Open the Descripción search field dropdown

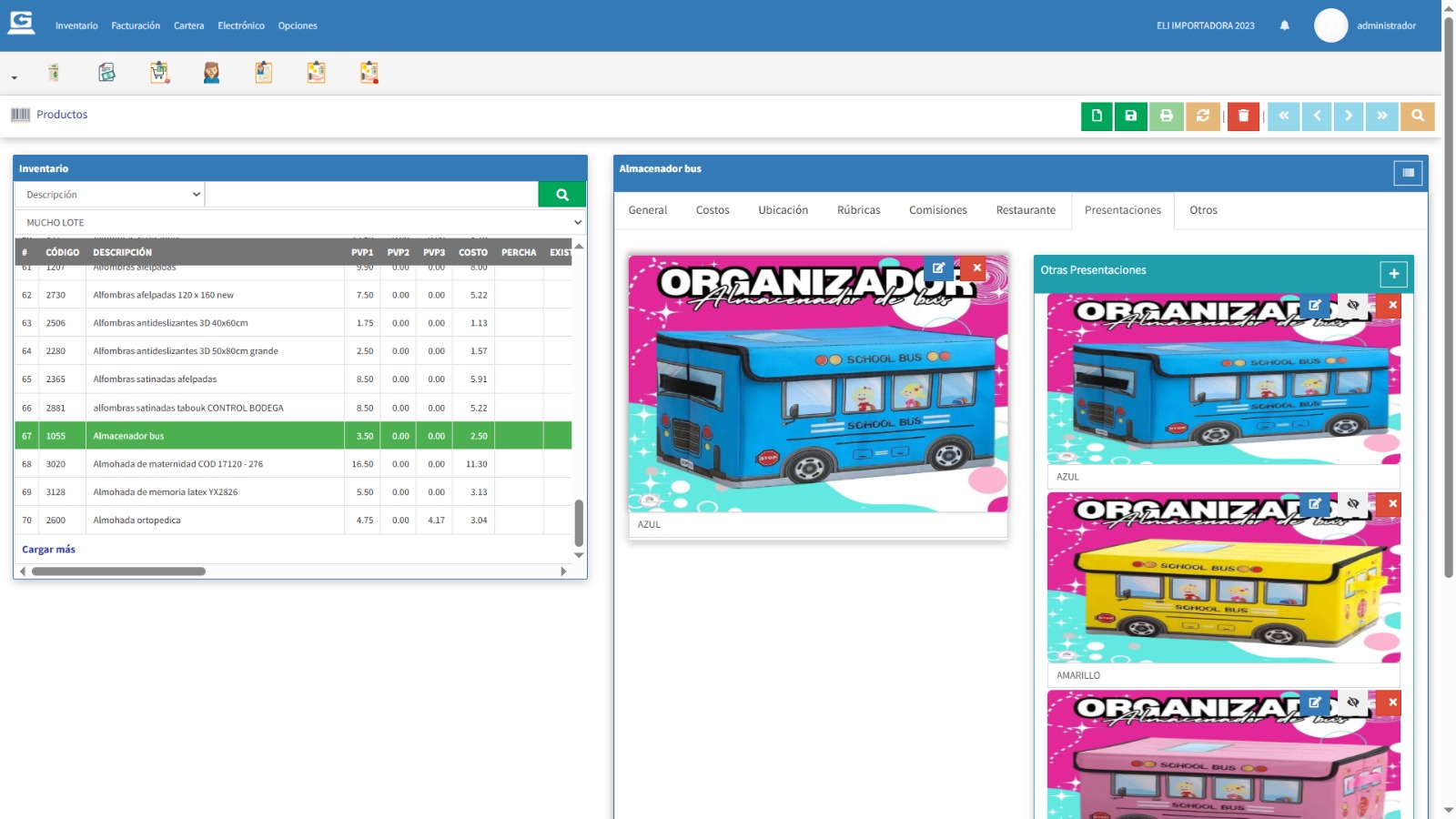109,195
